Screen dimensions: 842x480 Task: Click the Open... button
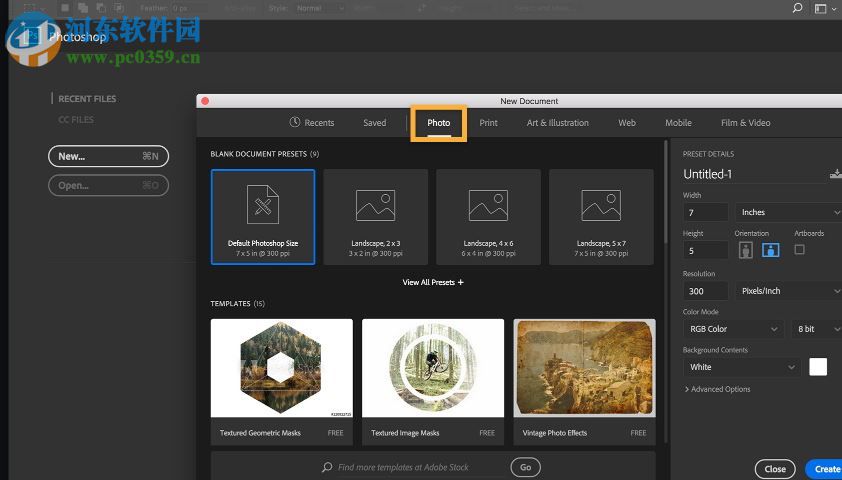tap(108, 185)
